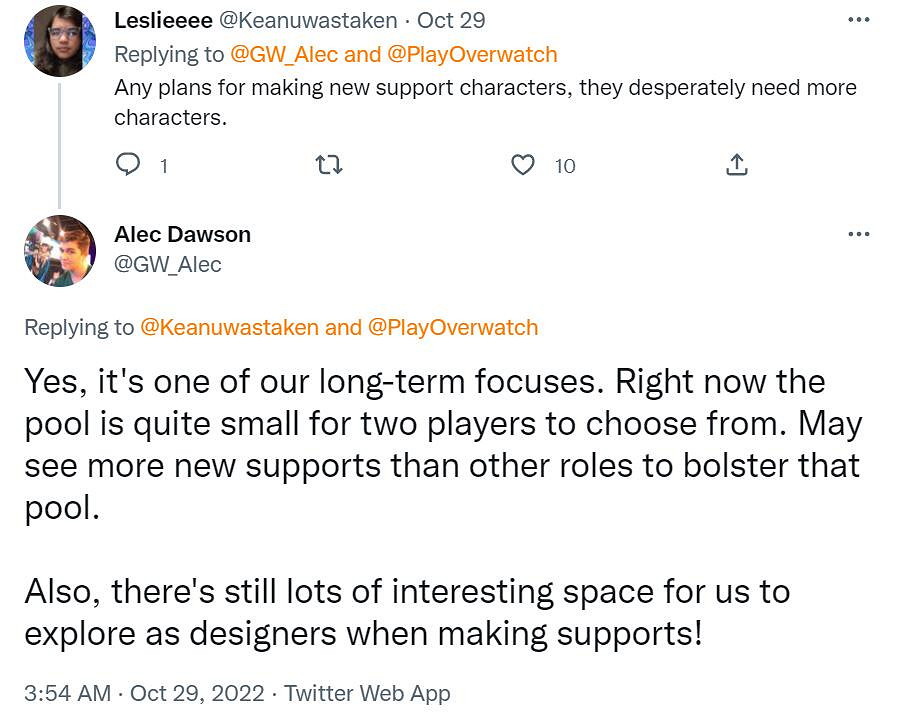The image size is (897, 726).
Task: Click the Leslieeee display name
Action: [157, 20]
